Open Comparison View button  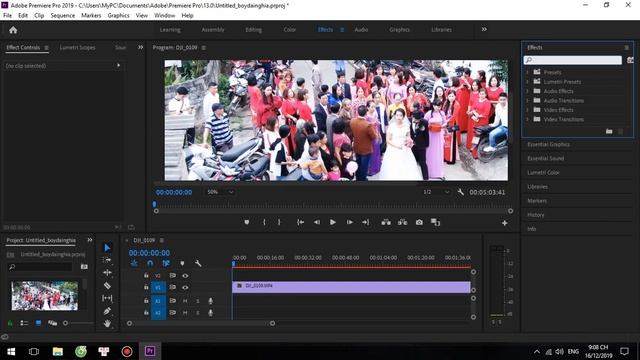(x=436, y=222)
